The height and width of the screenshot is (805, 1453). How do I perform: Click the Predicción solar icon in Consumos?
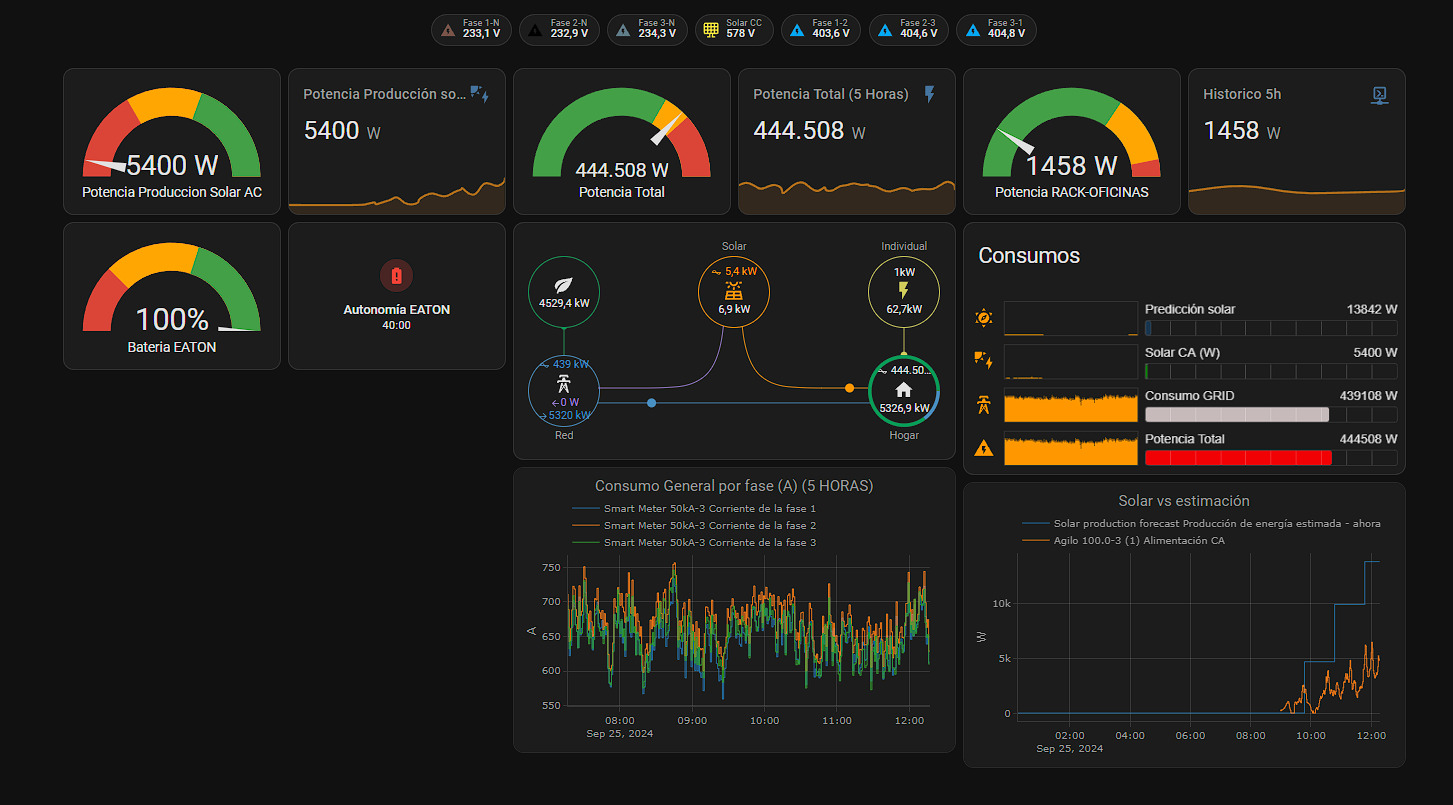click(983, 318)
